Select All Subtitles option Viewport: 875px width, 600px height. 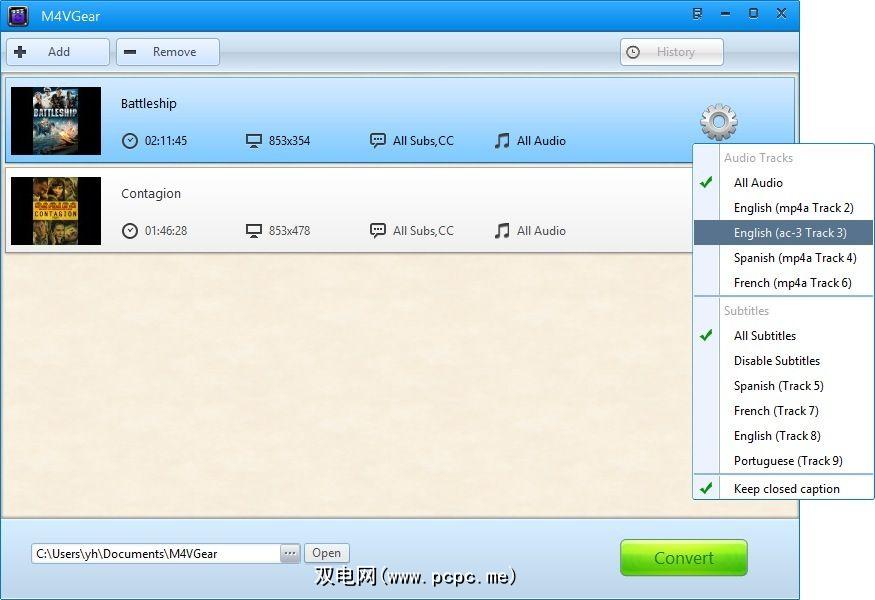[783, 335]
